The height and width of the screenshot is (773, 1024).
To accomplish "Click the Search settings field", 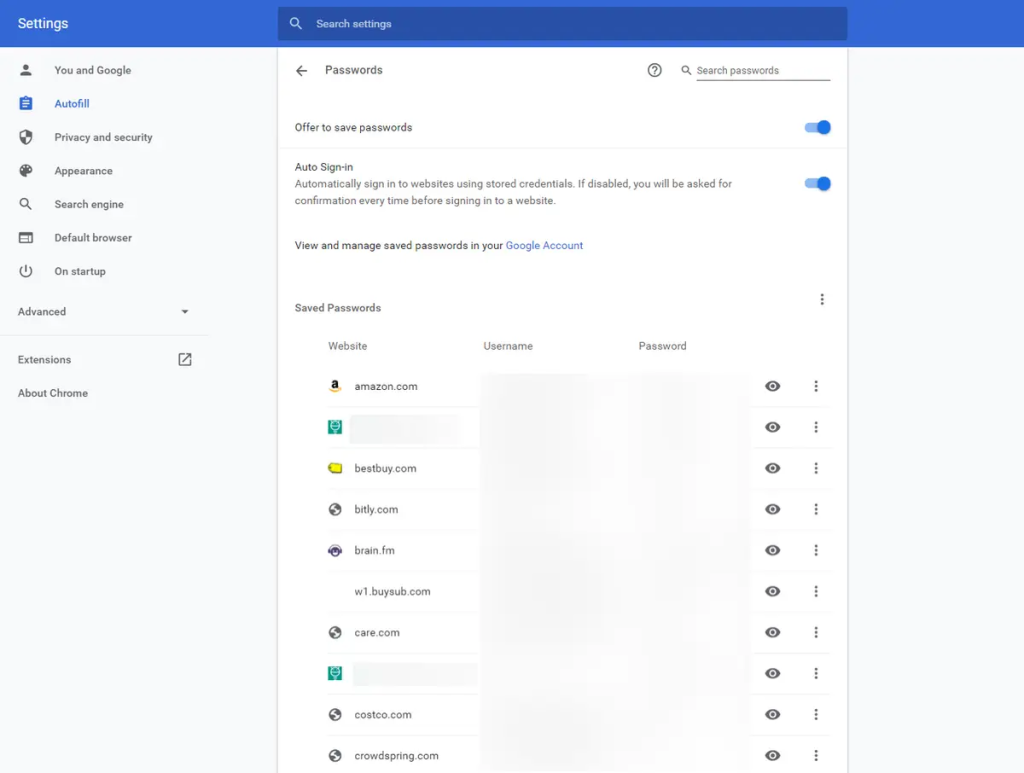I will click(x=562, y=24).
